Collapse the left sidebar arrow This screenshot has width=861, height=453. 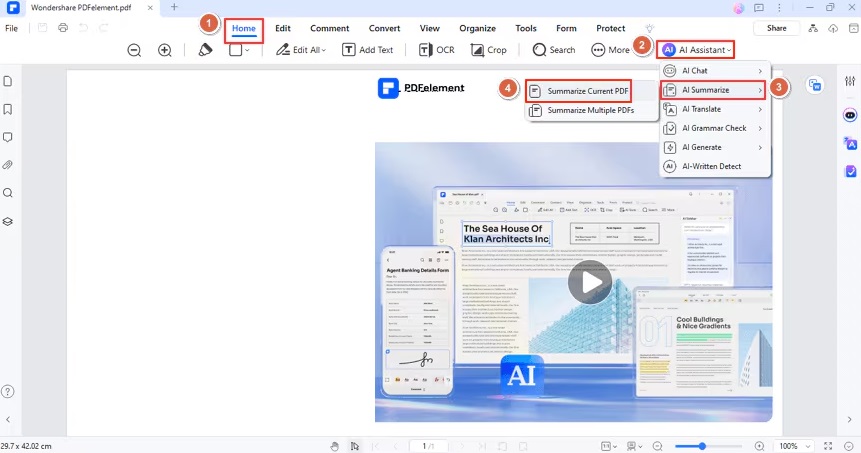8,420
